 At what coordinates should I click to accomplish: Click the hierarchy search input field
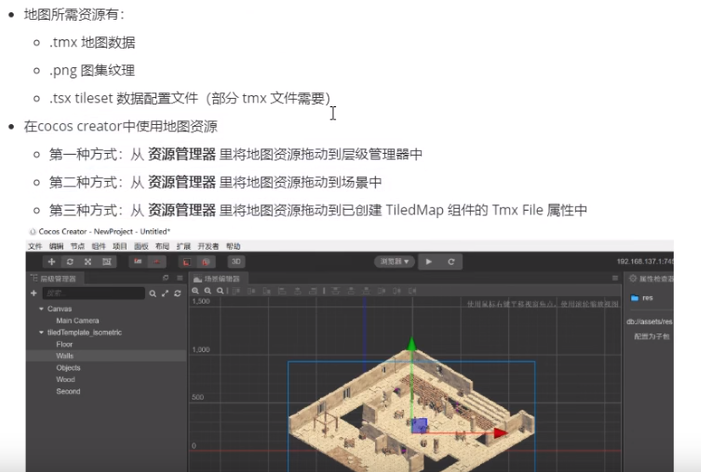(93, 293)
